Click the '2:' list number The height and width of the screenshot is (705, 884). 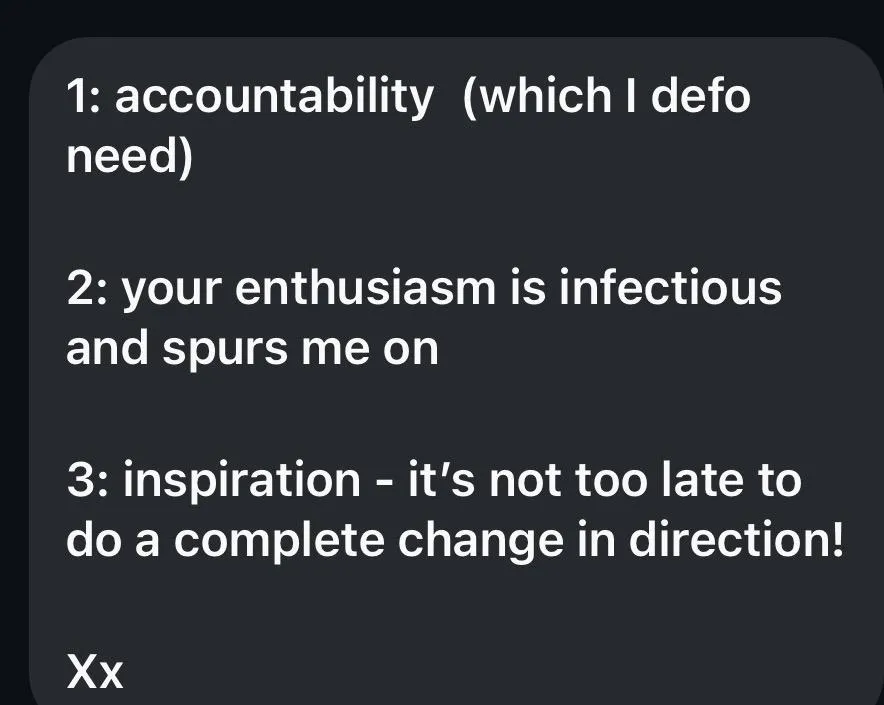89,289
